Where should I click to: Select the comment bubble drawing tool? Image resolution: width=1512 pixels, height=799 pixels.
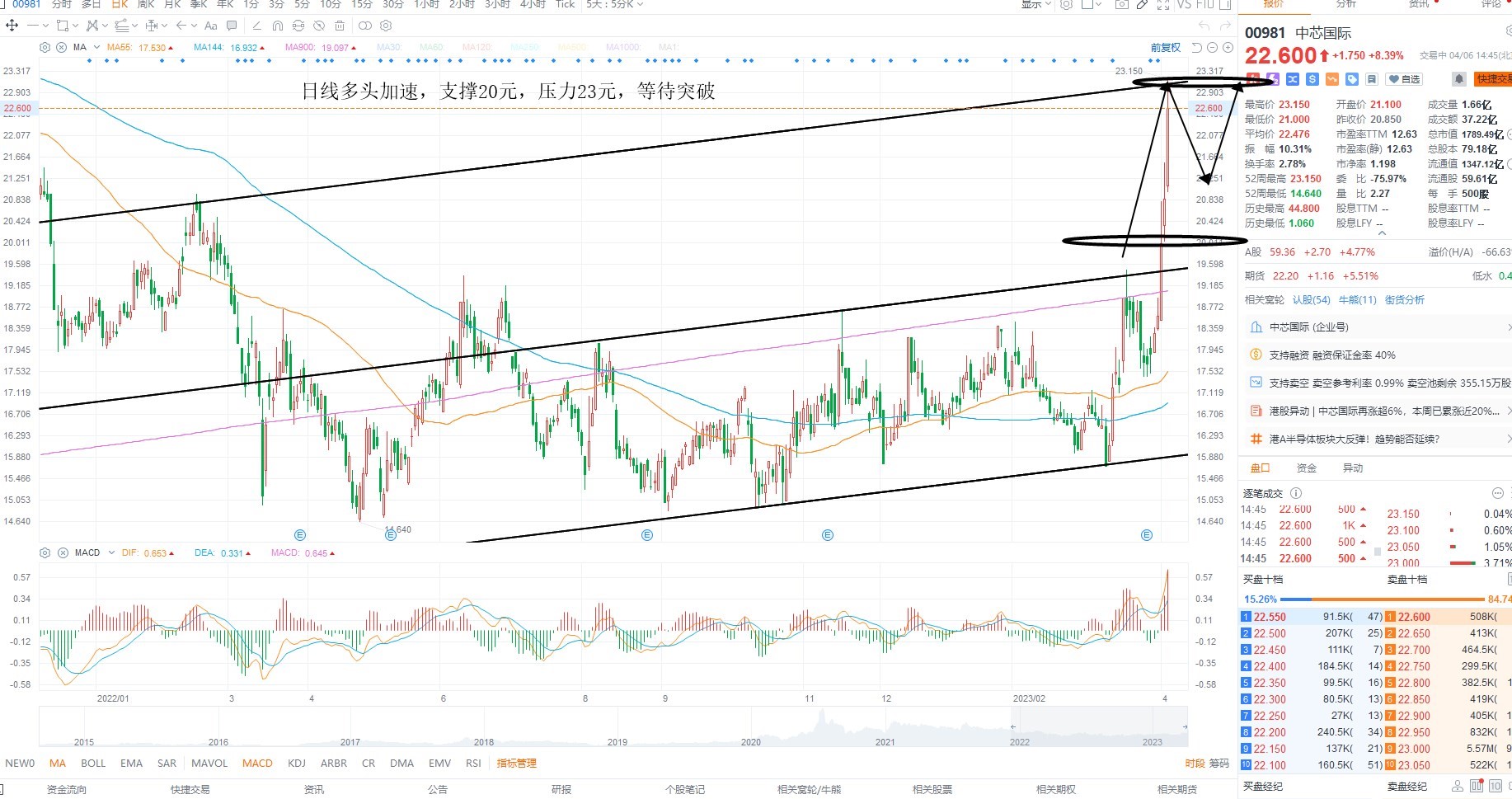pyautogui.click(x=232, y=26)
